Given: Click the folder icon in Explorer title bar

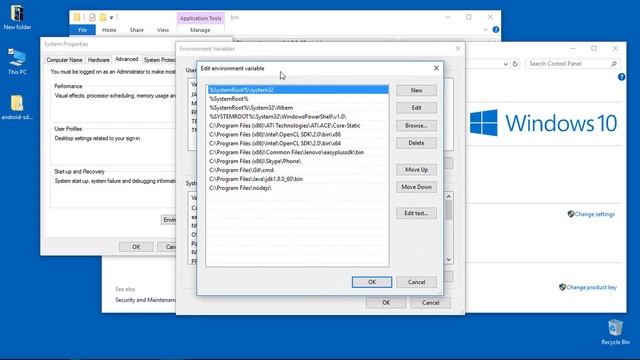Looking at the screenshot, I should (x=77, y=17).
